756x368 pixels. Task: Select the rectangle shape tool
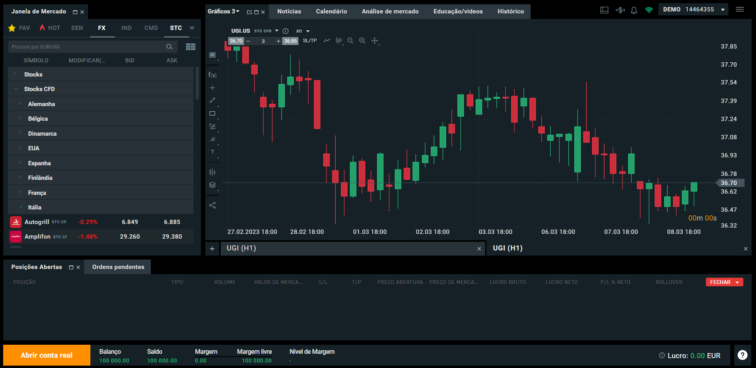pos(212,113)
